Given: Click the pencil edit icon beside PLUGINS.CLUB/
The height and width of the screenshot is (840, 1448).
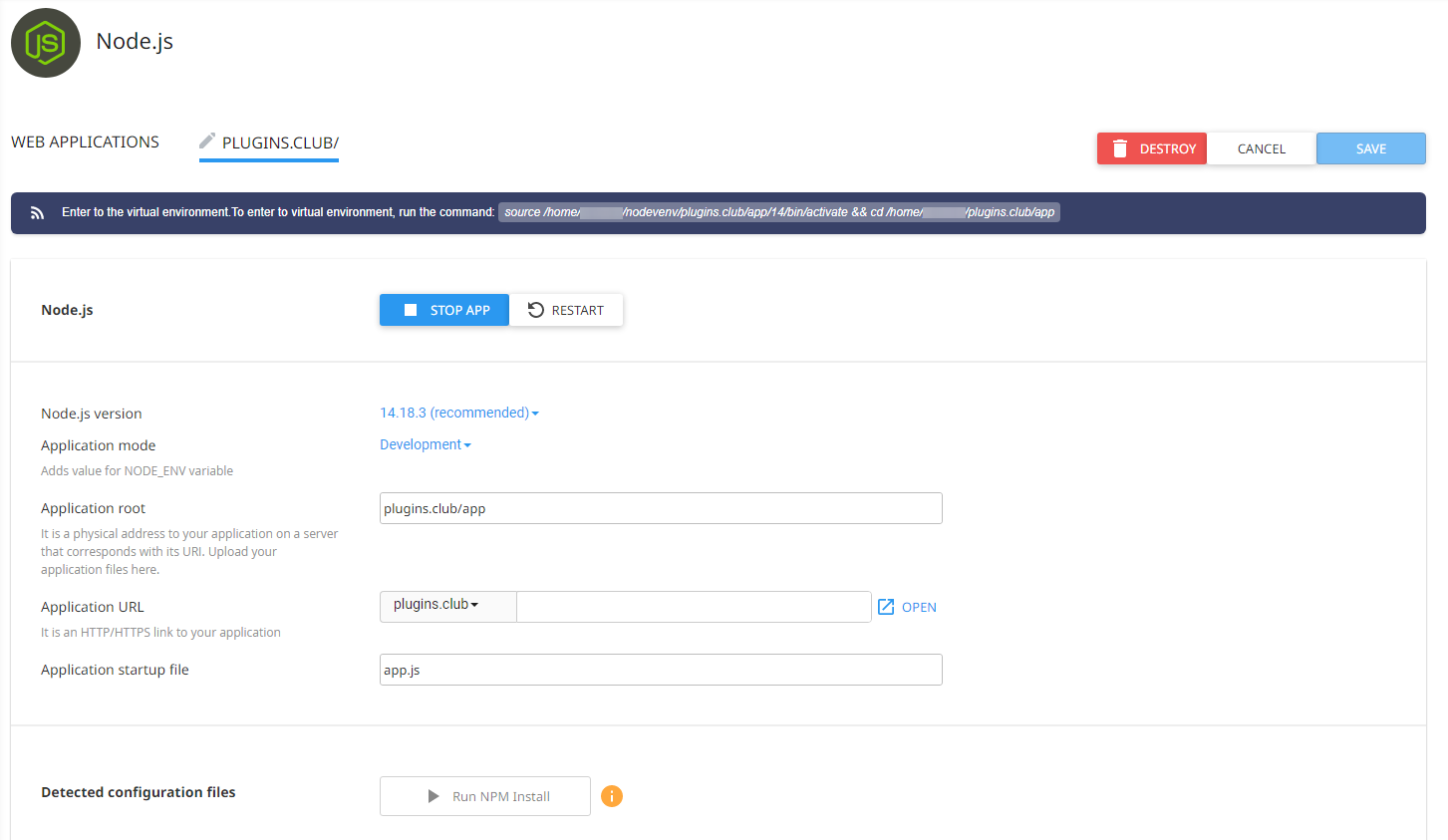Looking at the screenshot, I should pyautogui.click(x=207, y=140).
